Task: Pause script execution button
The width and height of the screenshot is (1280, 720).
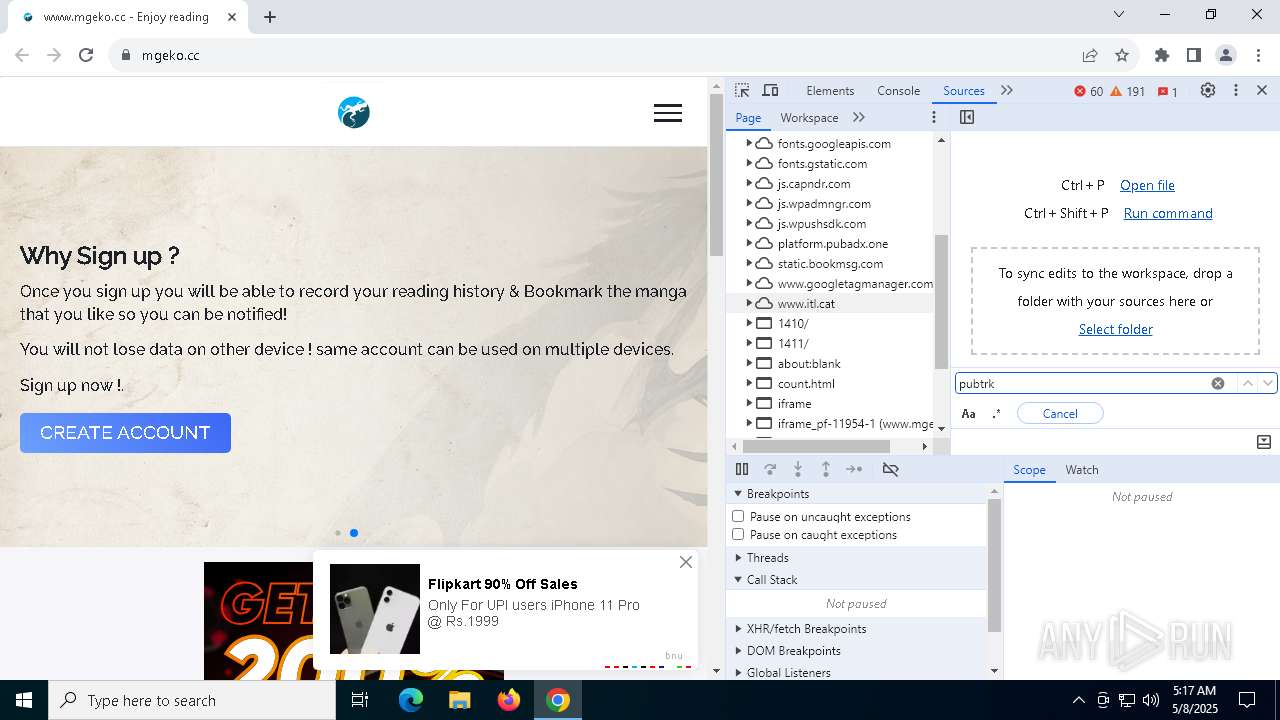Action: (x=742, y=469)
